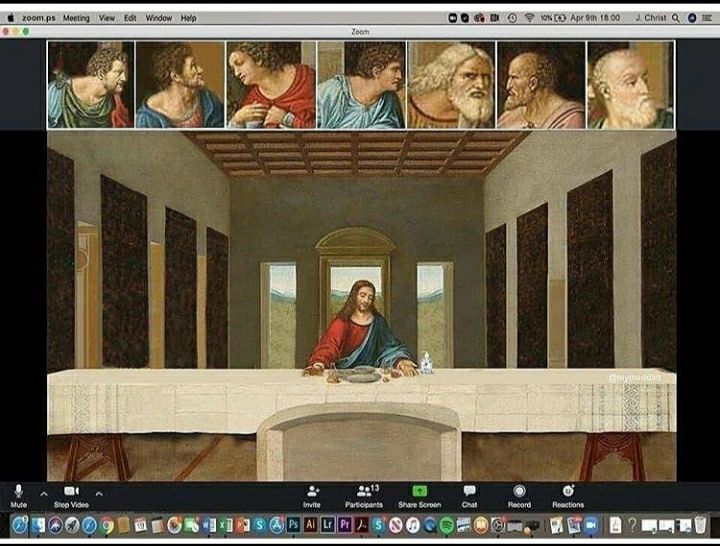Launch Microsoft Word from the Dock
Image resolution: width=720 pixels, height=546 pixels.
(209, 525)
